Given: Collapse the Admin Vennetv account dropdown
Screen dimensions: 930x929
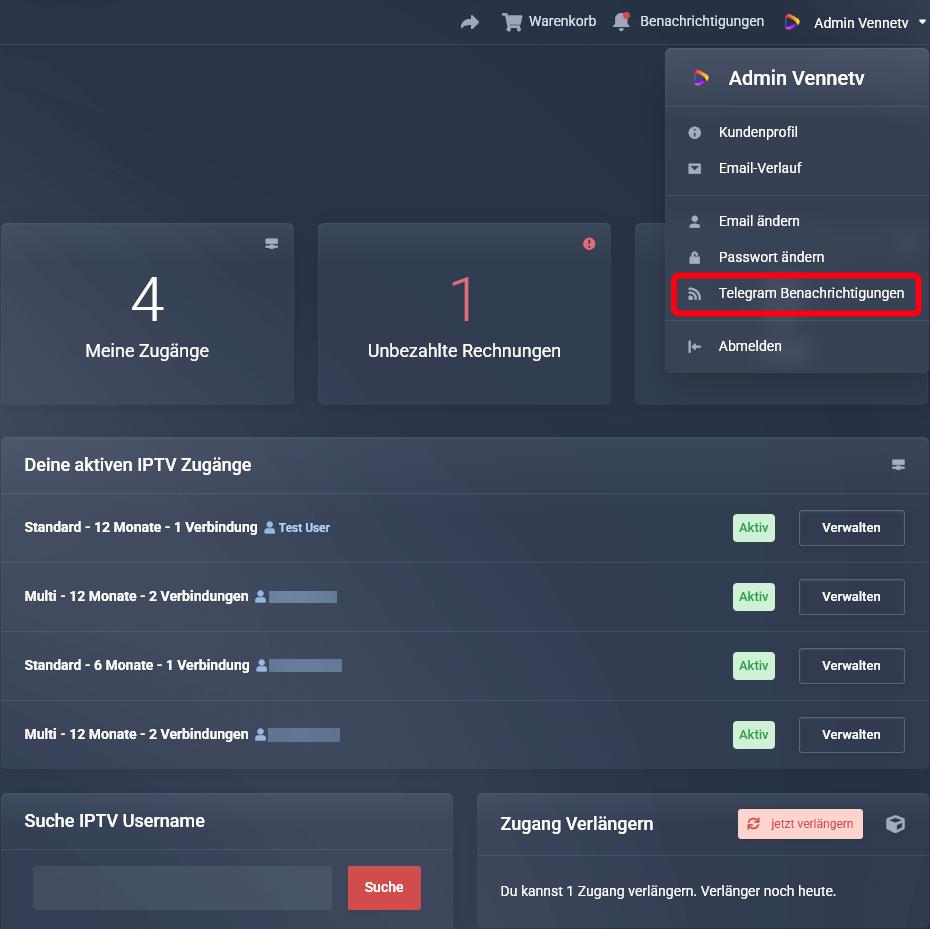Looking at the screenshot, I should click(856, 22).
